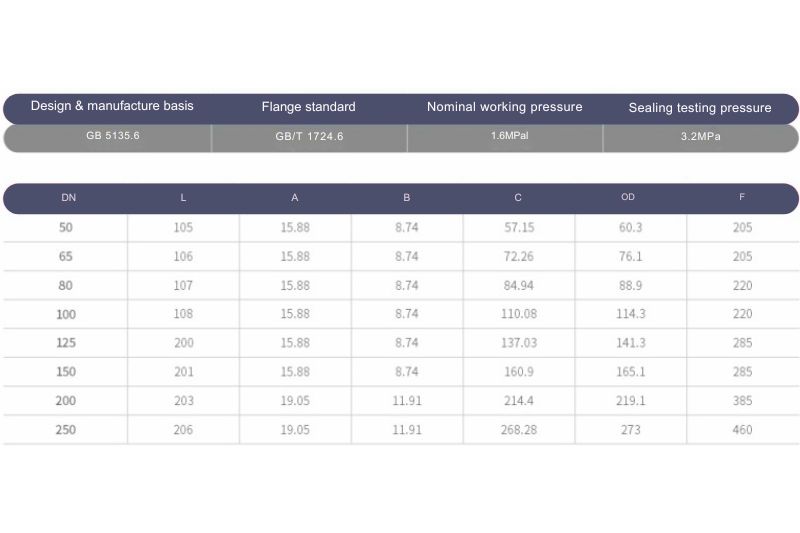Screen dimensions: 800x533
Task: Click the F column header
Action: (742, 197)
